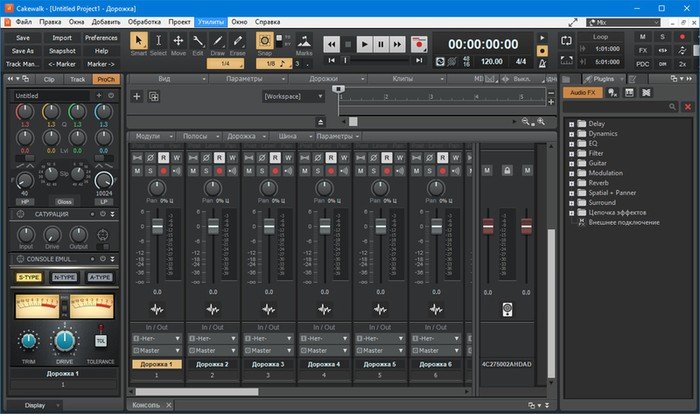Click the Rewind transport button

point(331,44)
